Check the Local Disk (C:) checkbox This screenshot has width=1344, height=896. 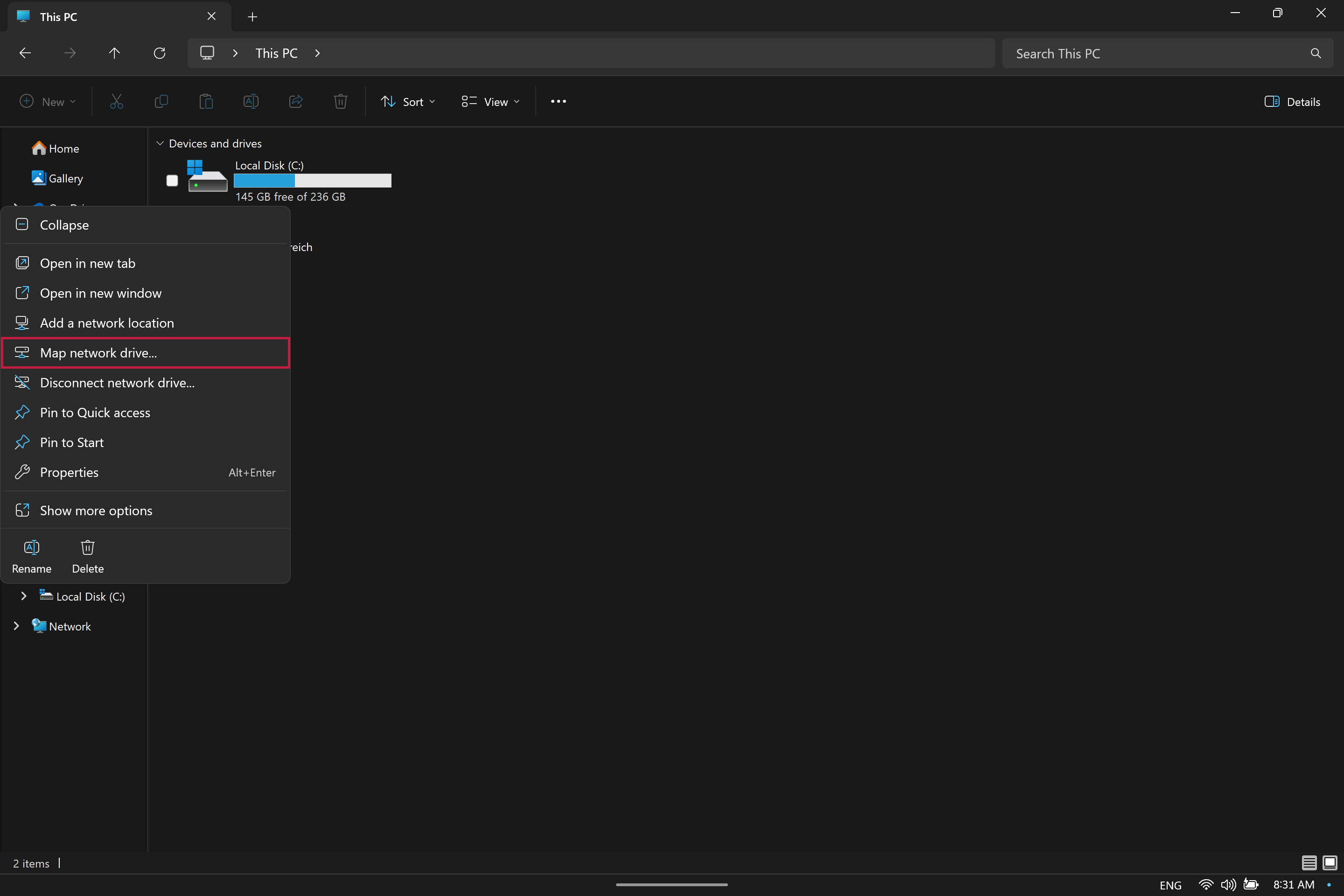(172, 181)
